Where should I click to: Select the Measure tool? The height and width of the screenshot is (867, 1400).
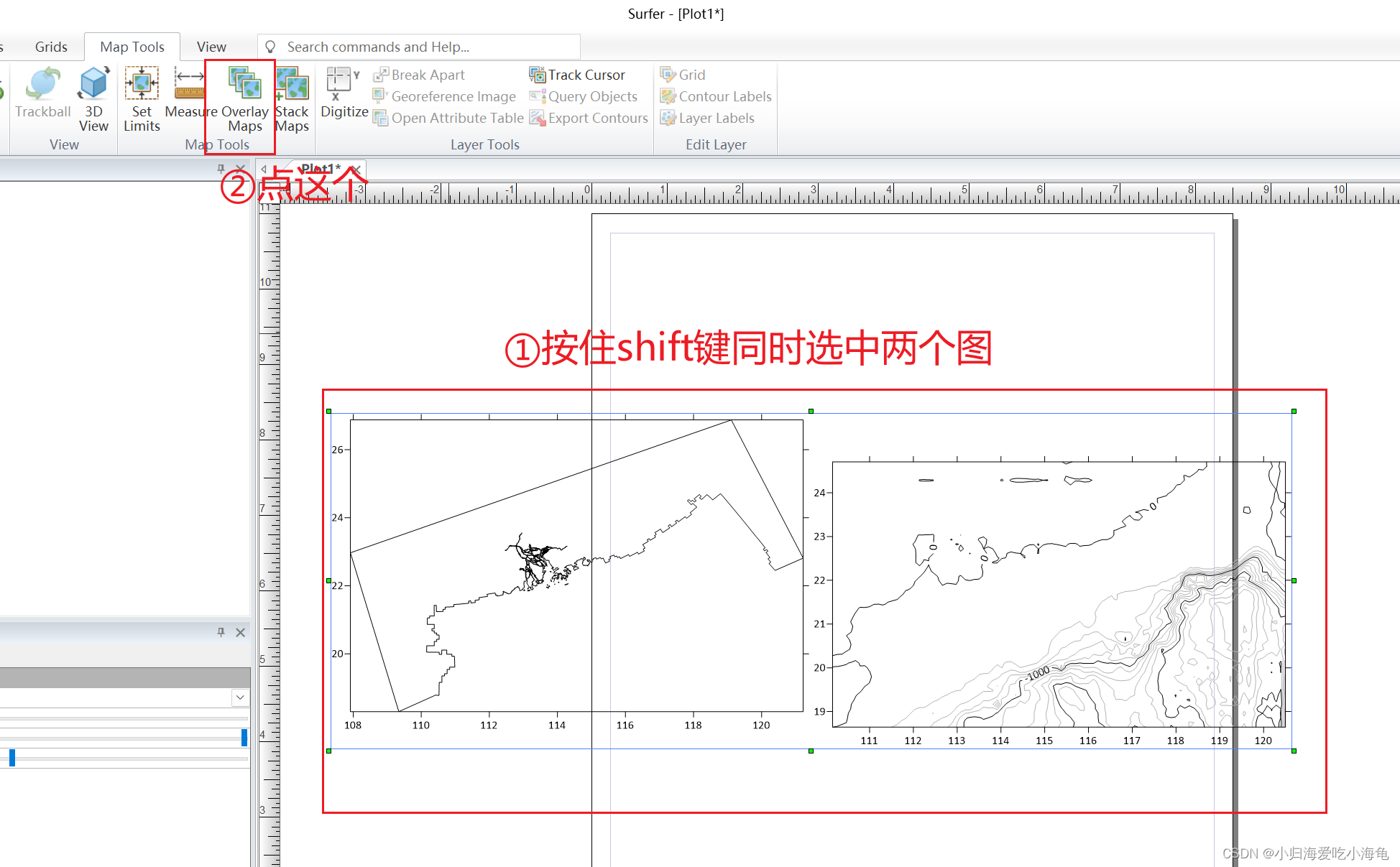(188, 93)
